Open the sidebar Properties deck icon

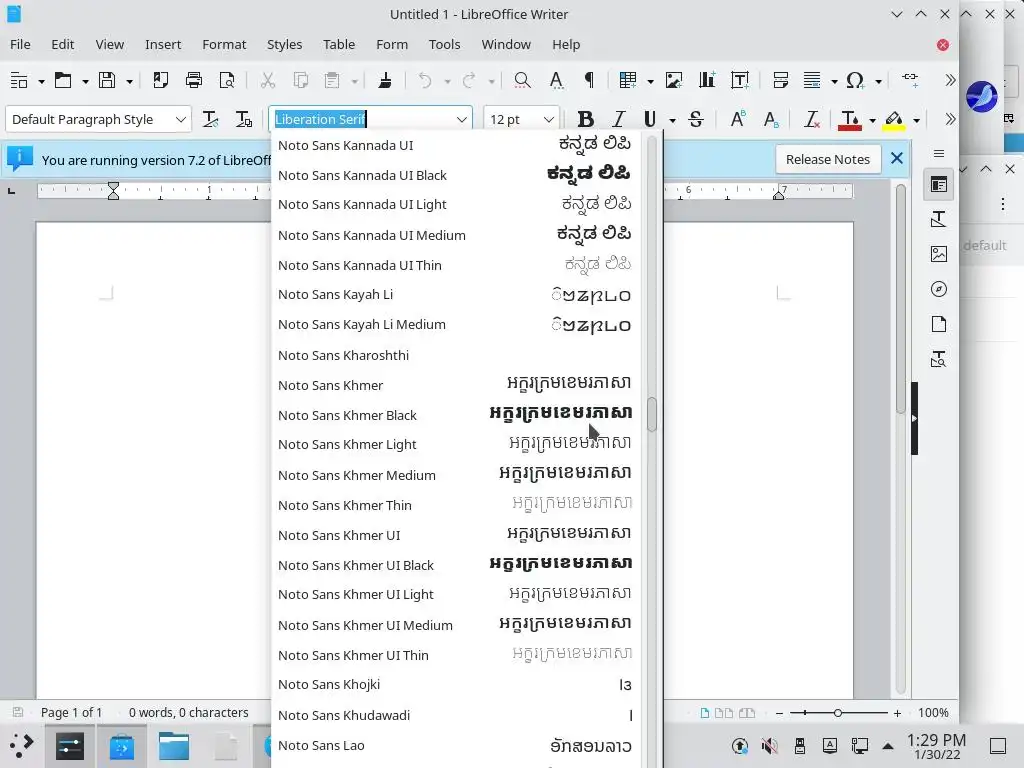click(x=938, y=184)
